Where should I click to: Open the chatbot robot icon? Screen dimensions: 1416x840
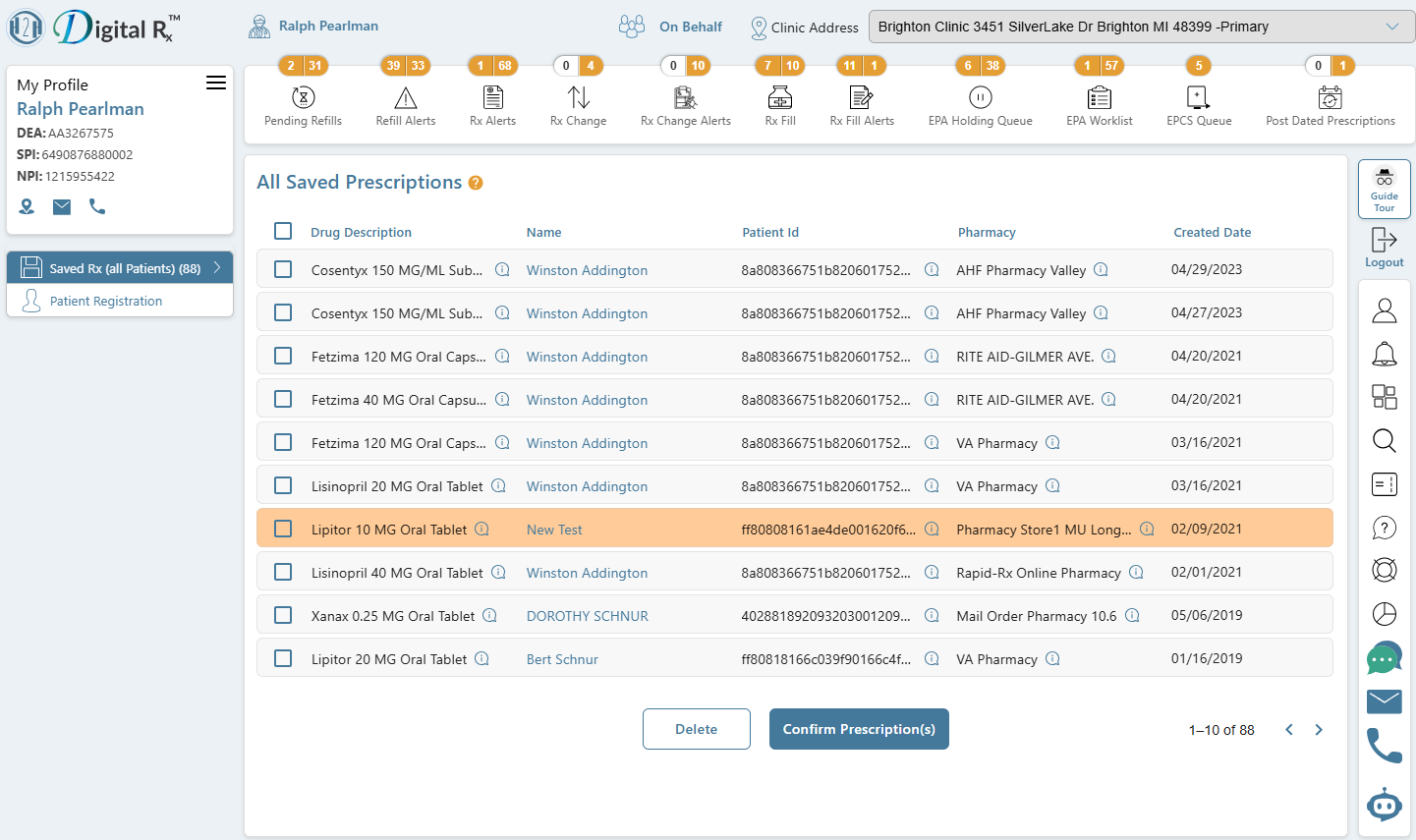coord(1385,804)
